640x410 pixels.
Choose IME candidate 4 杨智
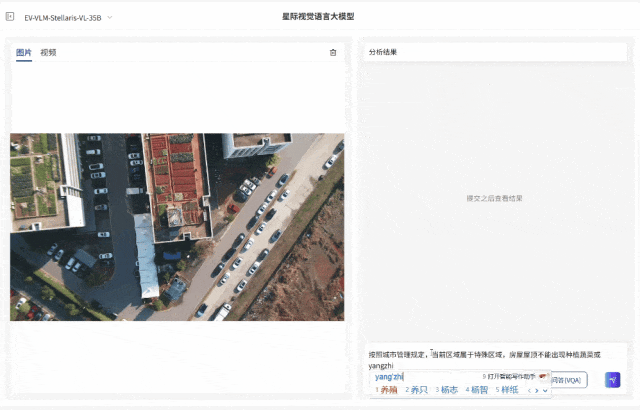(x=477, y=390)
